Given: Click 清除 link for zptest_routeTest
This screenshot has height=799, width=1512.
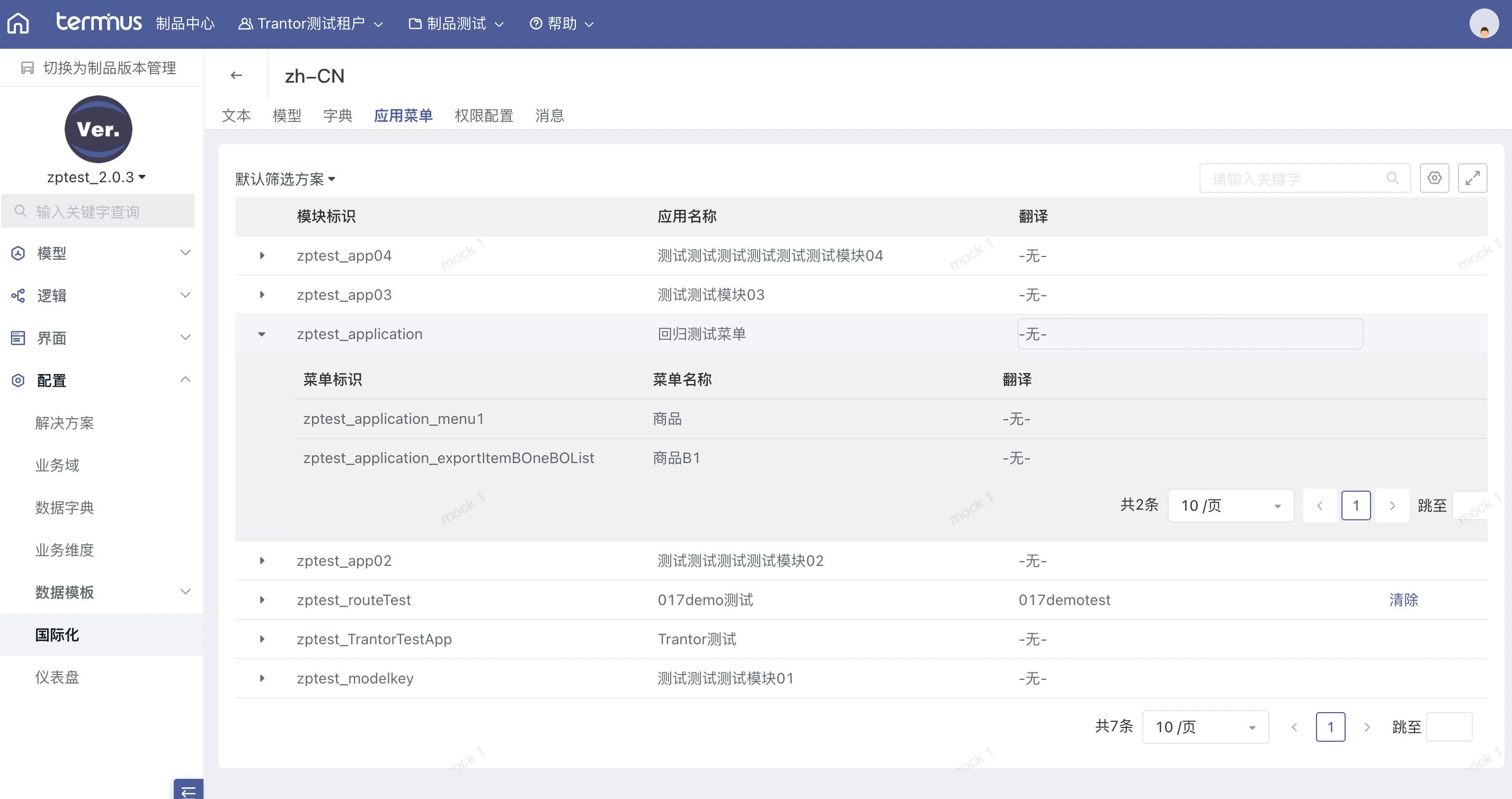Looking at the screenshot, I should pos(1403,600).
